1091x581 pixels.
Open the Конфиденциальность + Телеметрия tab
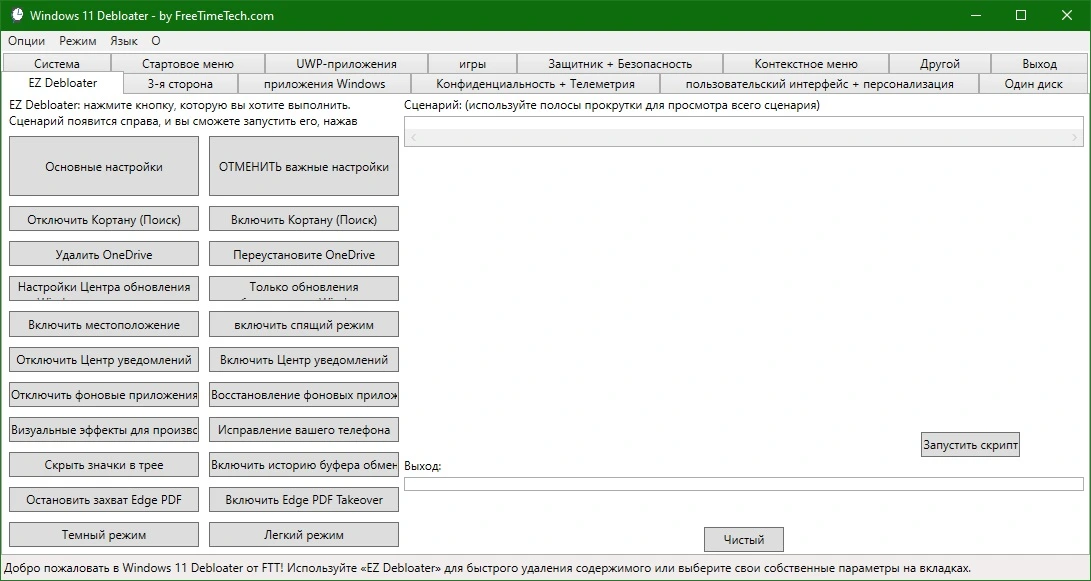click(x=535, y=83)
